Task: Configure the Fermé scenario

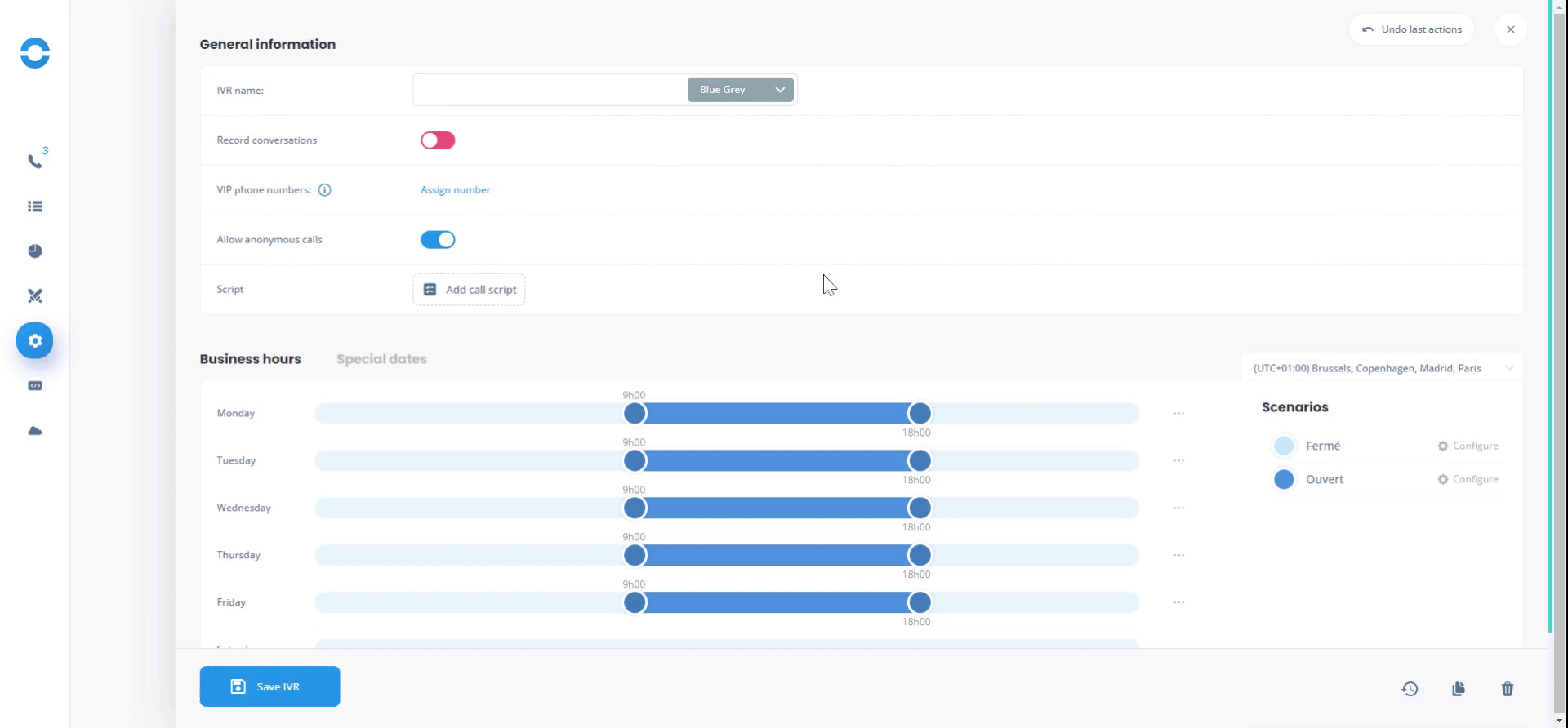Action: 1468,446
